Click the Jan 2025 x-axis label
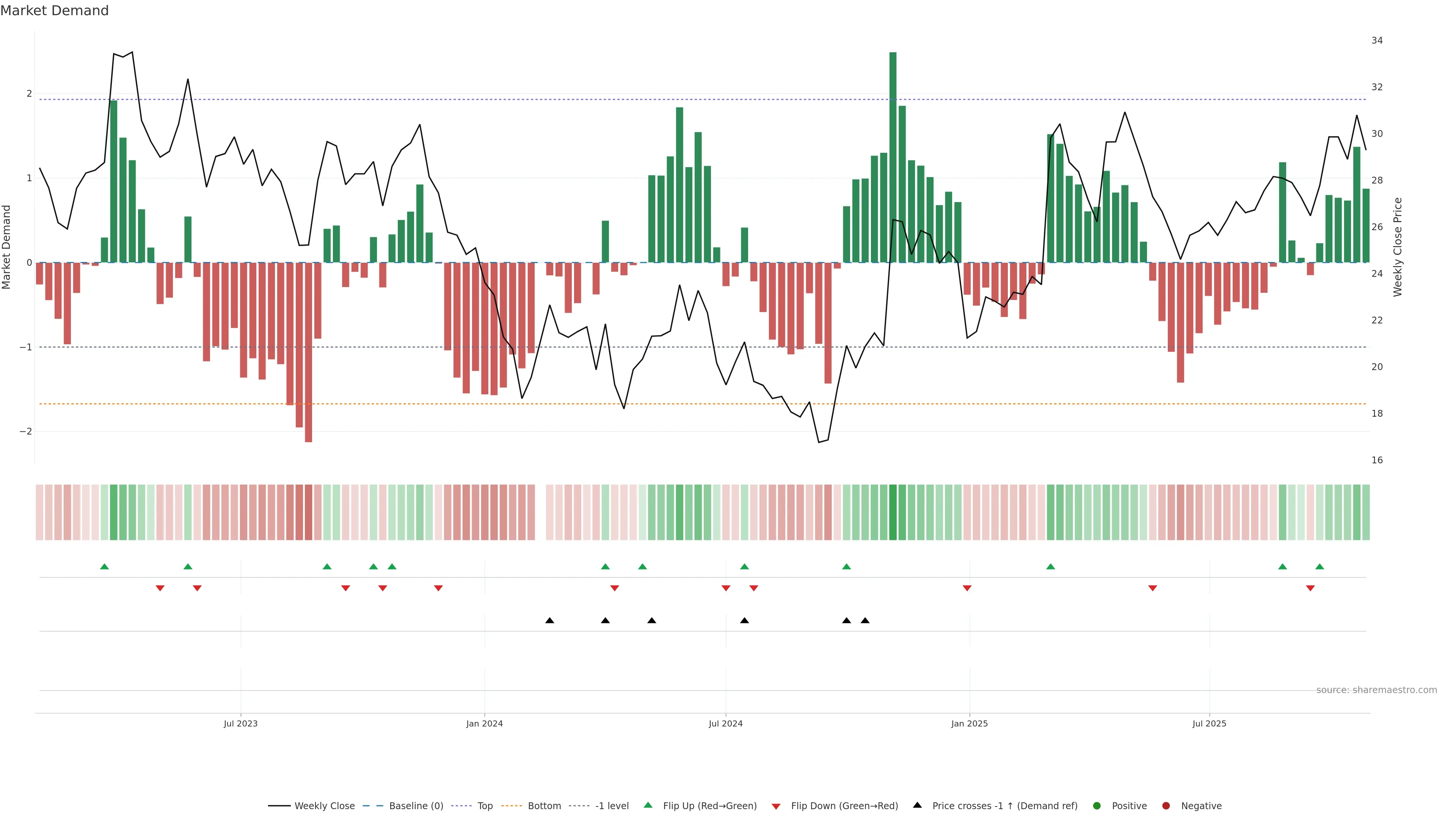The width and height of the screenshot is (1456, 819). click(970, 723)
